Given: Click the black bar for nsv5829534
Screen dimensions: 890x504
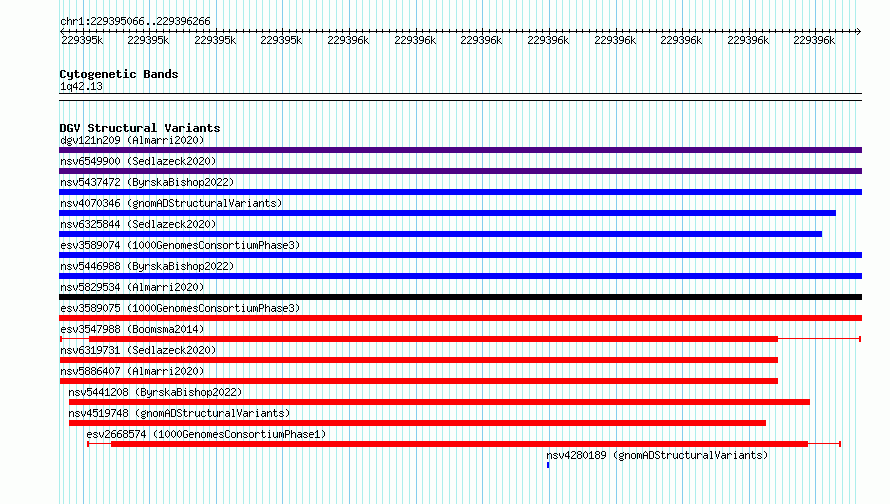Looking at the screenshot, I should point(460,297).
